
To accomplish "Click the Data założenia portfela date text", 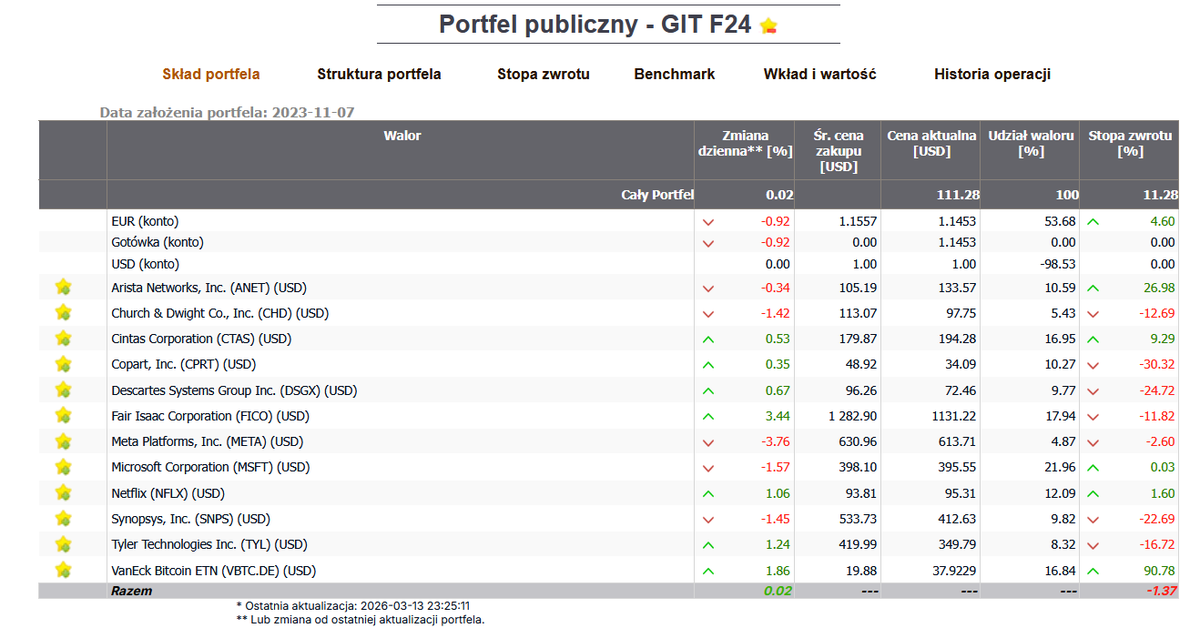I will pos(227,112).
